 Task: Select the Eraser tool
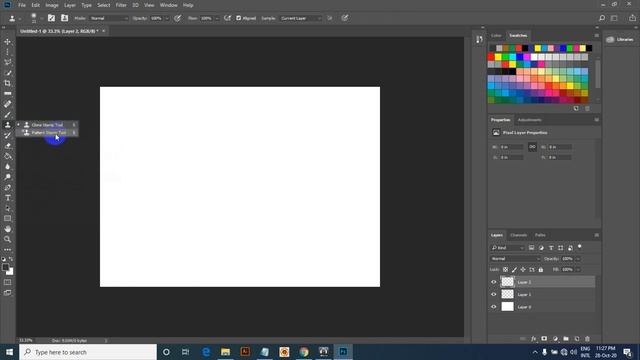click(7, 146)
